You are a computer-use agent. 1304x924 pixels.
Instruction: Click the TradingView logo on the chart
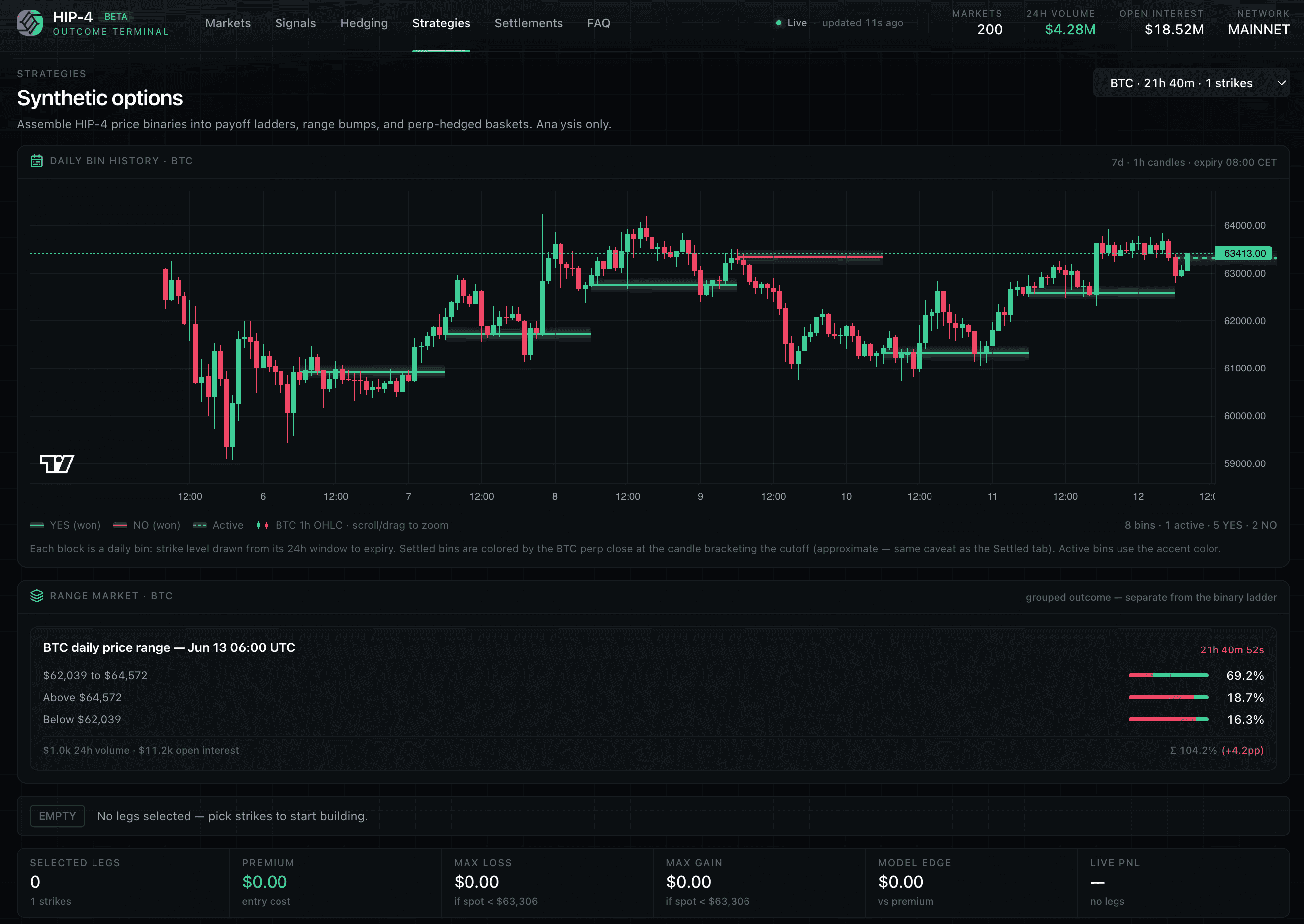point(56,463)
